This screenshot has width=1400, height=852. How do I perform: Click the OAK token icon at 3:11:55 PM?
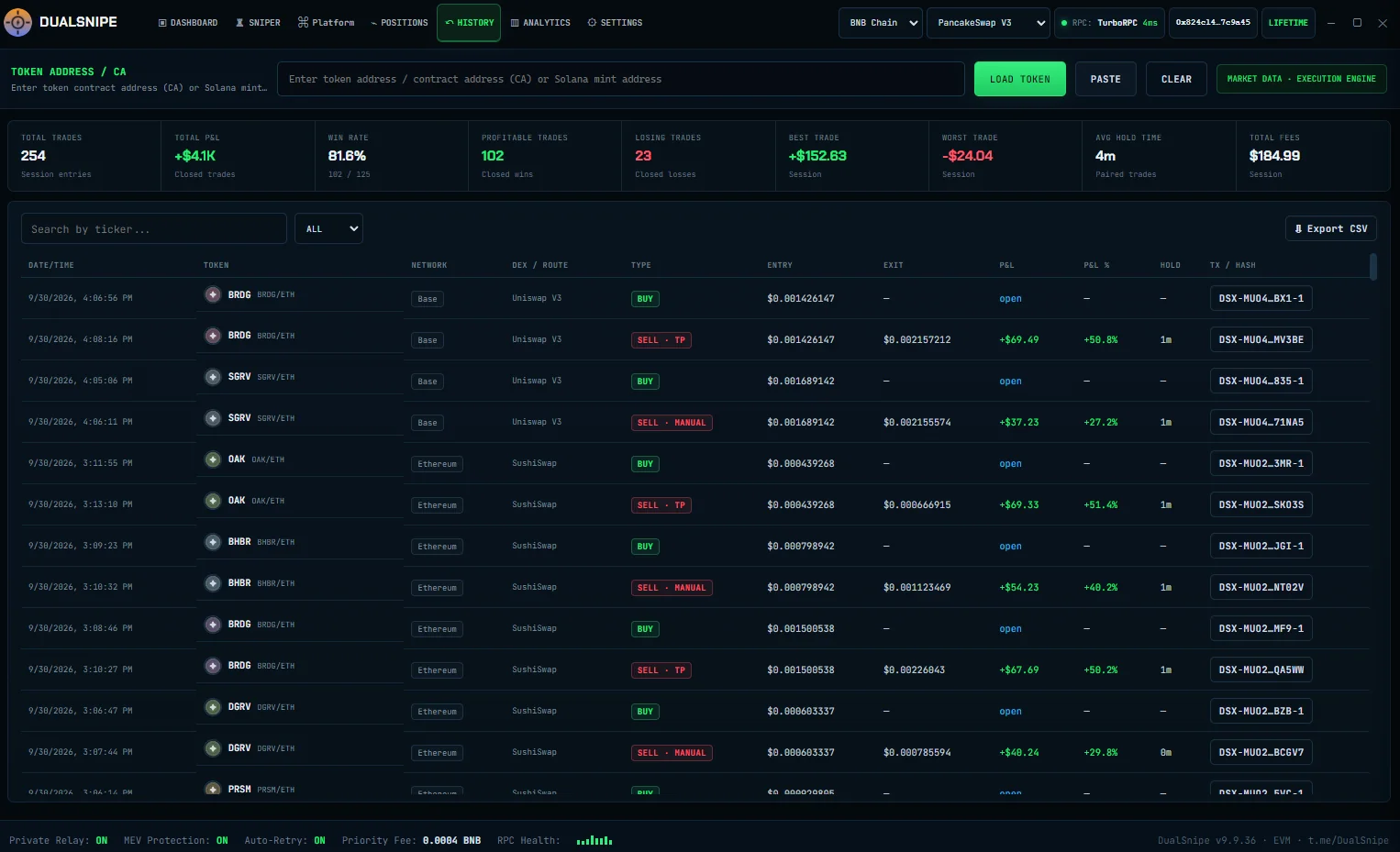pos(213,459)
